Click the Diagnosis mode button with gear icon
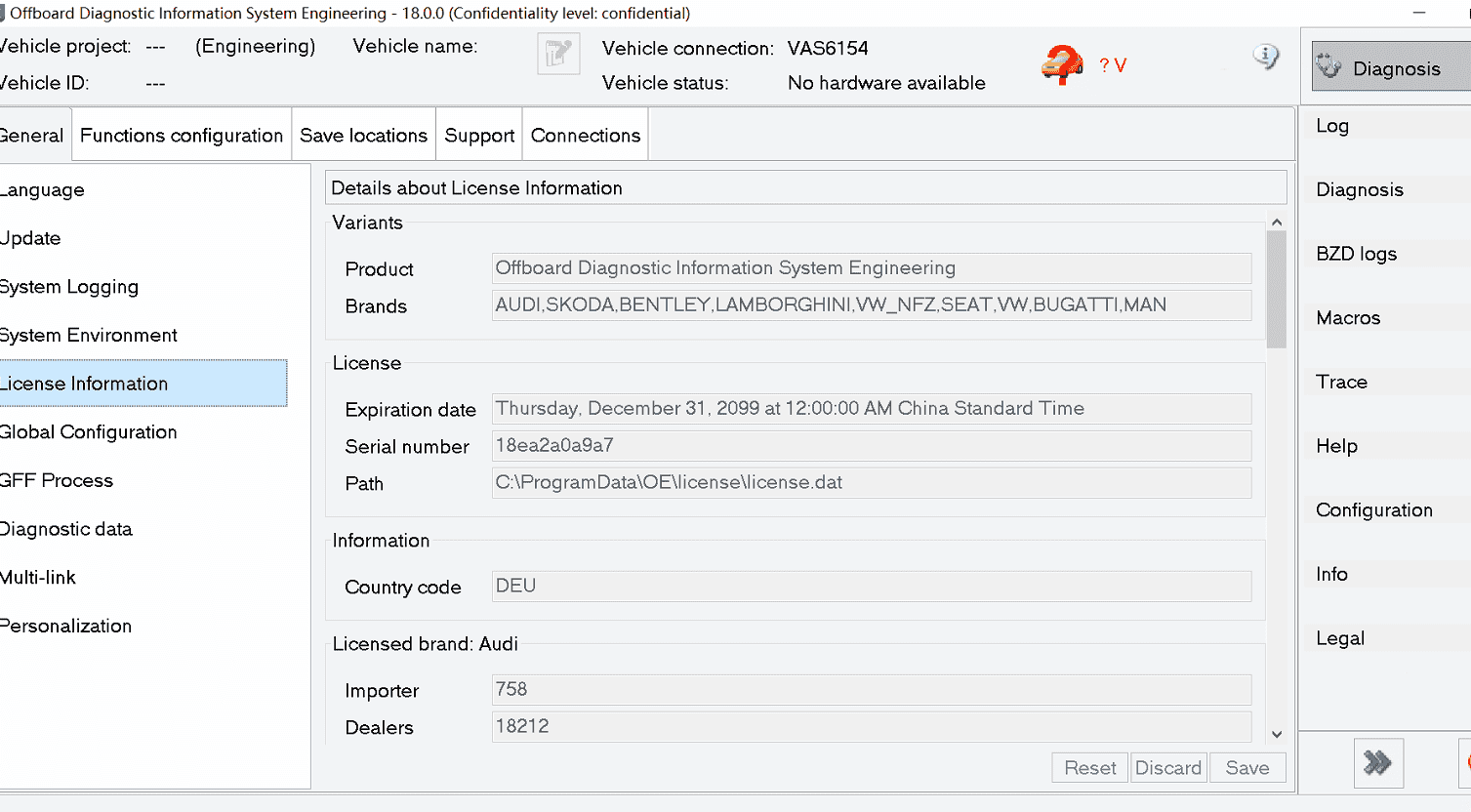Image resolution: width=1471 pixels, height=812 pixels. [1391, 67]
